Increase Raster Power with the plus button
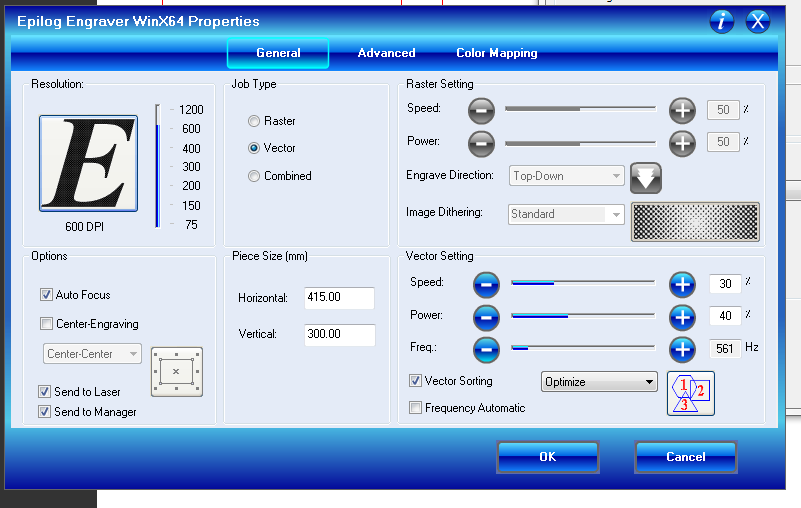Viewport: 801px width, 508px height. pos(682,144)
